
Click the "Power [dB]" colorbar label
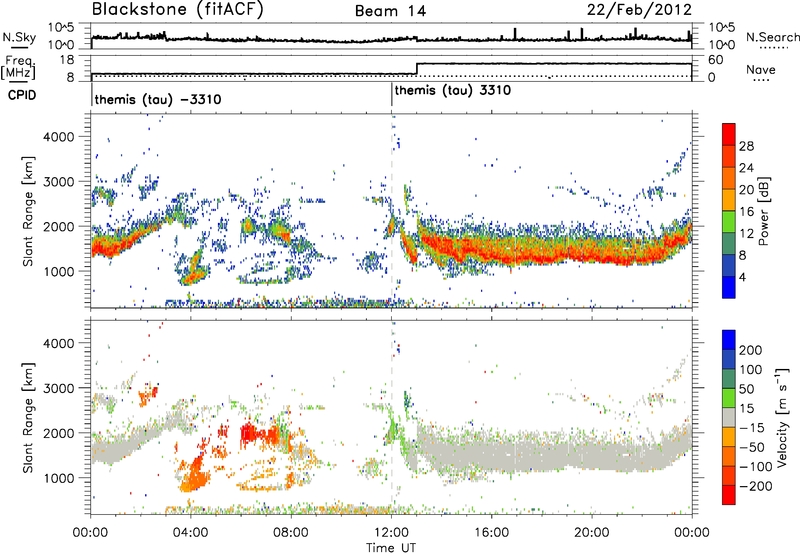coord(764,211)
